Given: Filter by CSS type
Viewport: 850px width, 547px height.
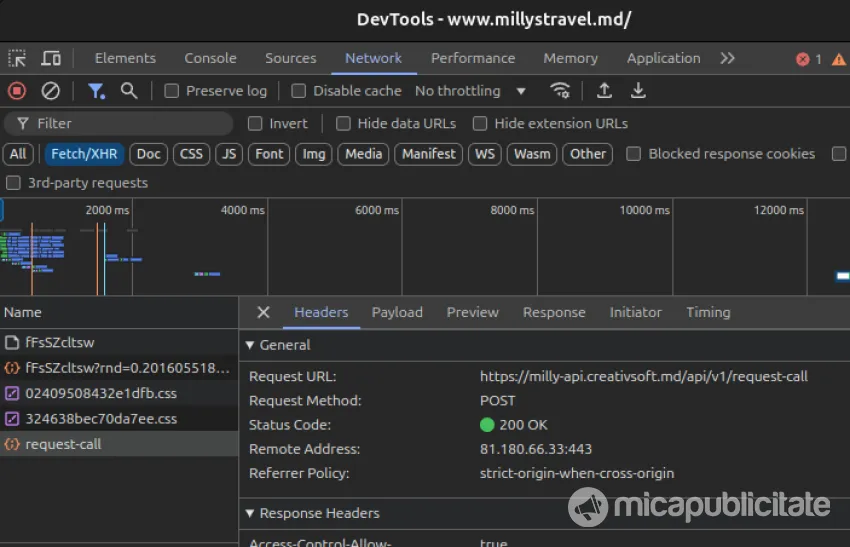Looking at the screenshot, I should [x=191, y=154].
